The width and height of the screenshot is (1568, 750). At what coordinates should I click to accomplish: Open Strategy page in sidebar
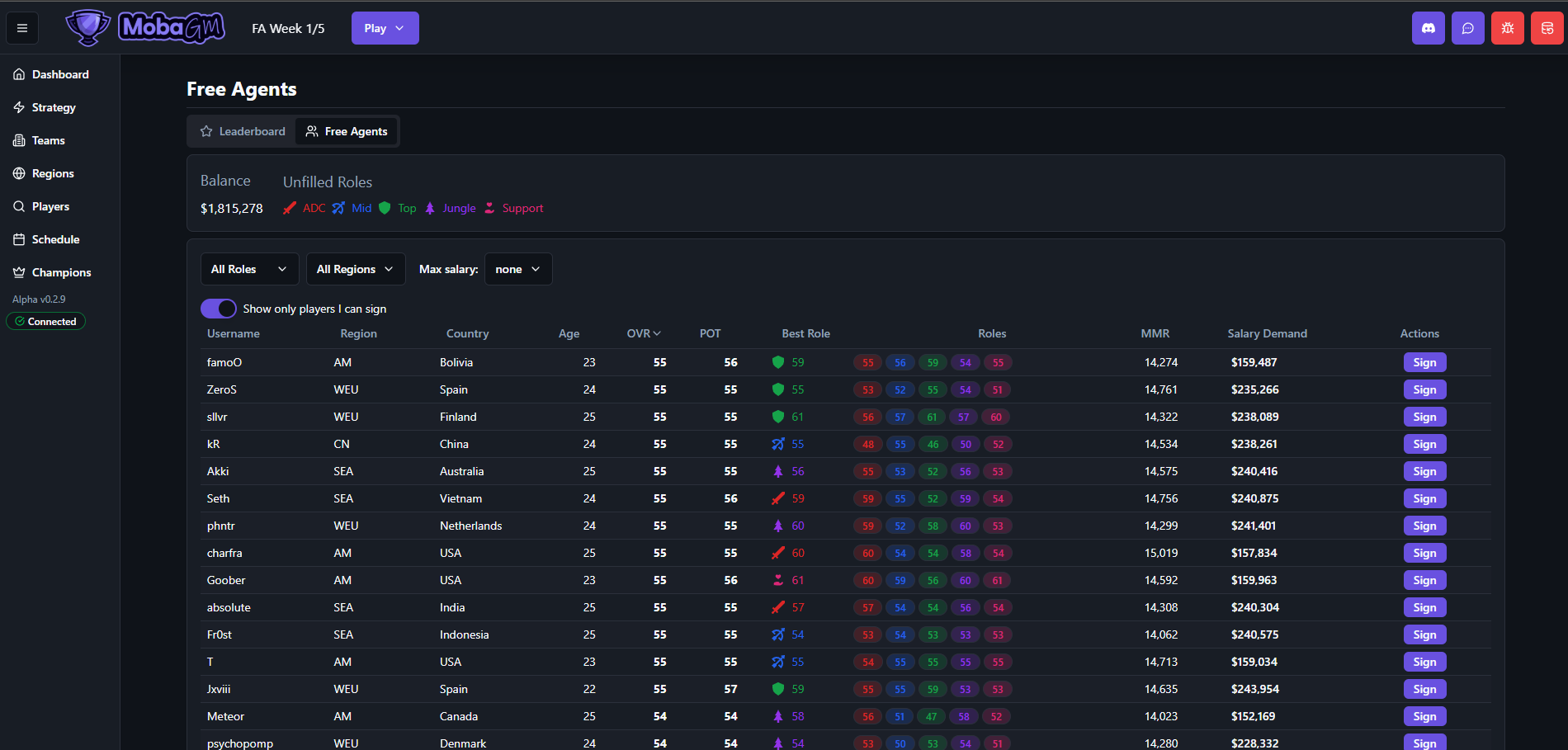click(x=54, y=107)
